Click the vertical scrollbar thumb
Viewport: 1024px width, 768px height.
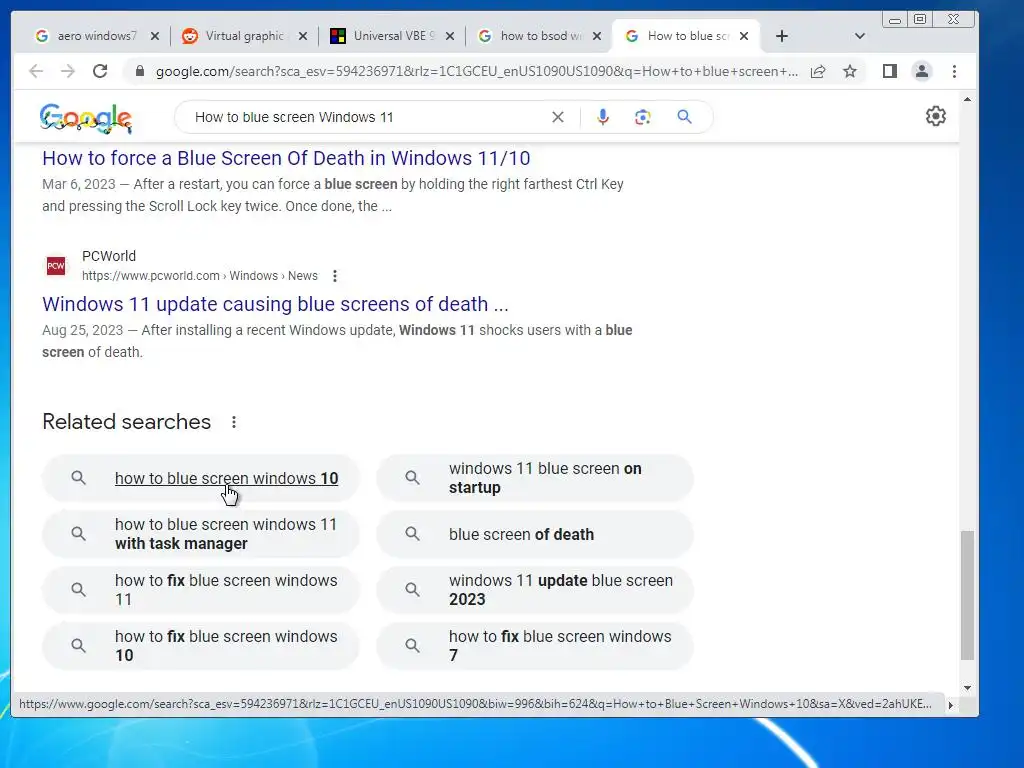click(967, 595)
